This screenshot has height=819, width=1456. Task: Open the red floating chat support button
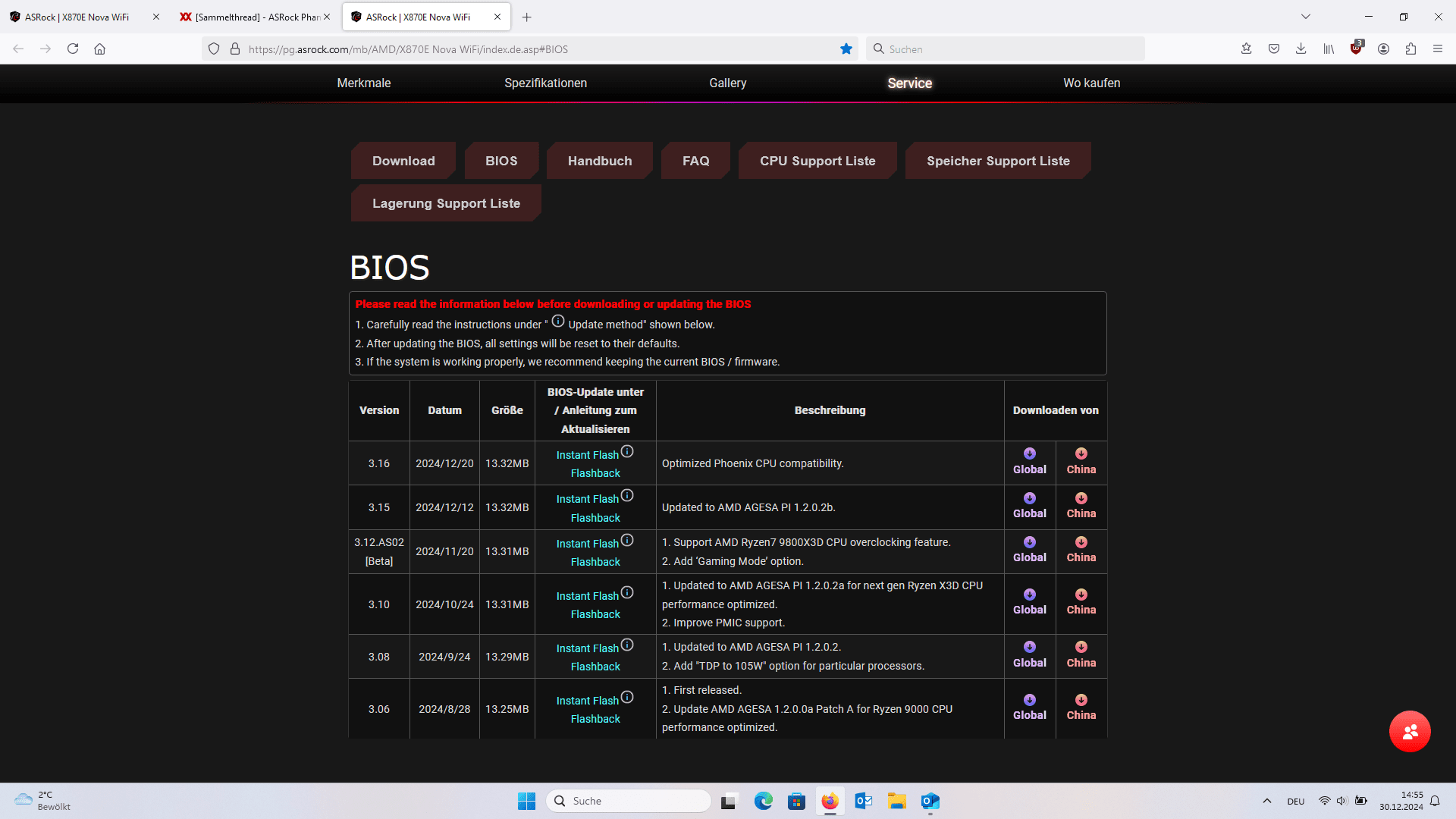tap(1410, 732)
